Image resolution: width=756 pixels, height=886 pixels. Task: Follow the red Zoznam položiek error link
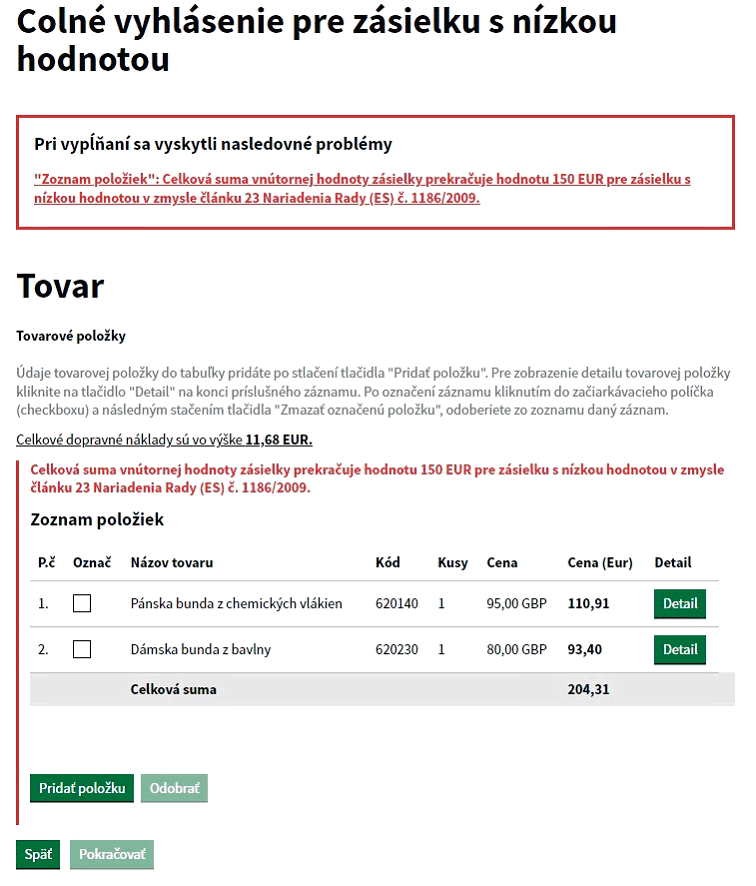pos(362,189)
